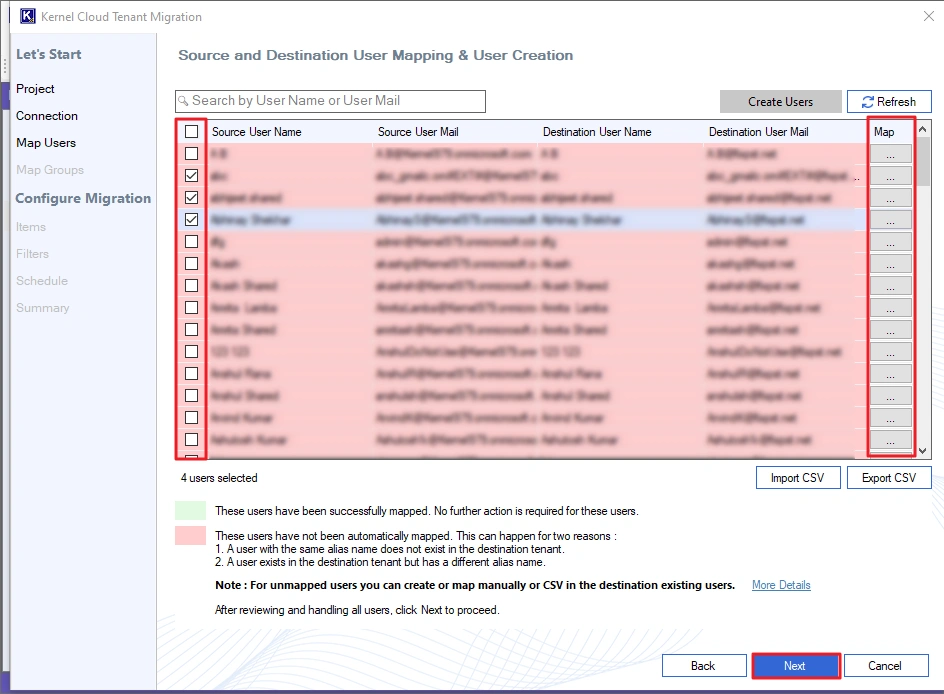Open the More Details link
944x694 pixels.
pos(780,585)
